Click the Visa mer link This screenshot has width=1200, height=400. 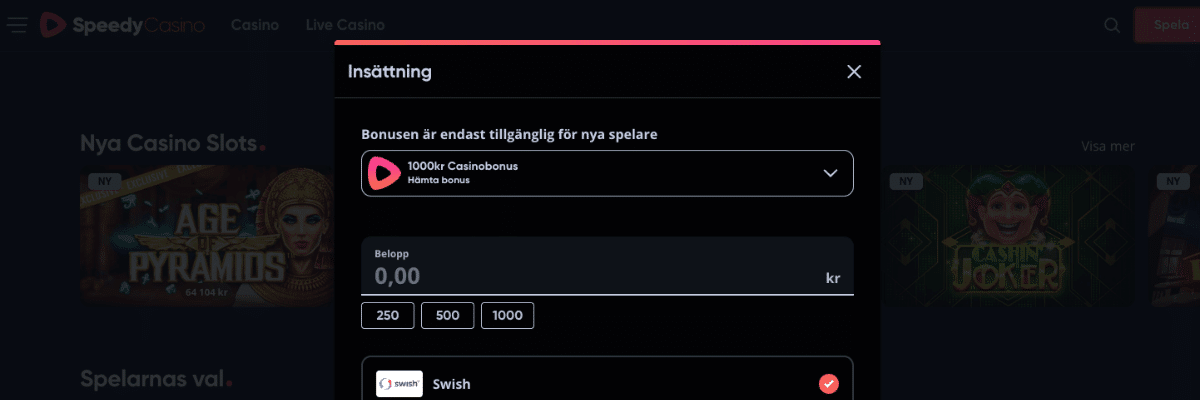click(1108, 146)
